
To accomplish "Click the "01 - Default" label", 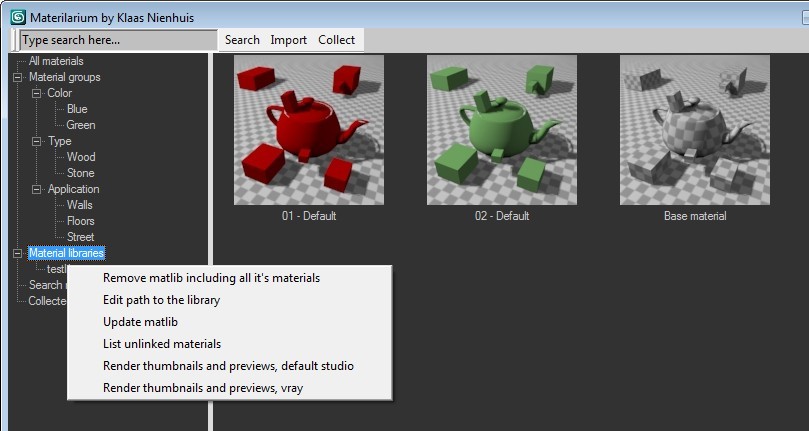I will point(309,216).
